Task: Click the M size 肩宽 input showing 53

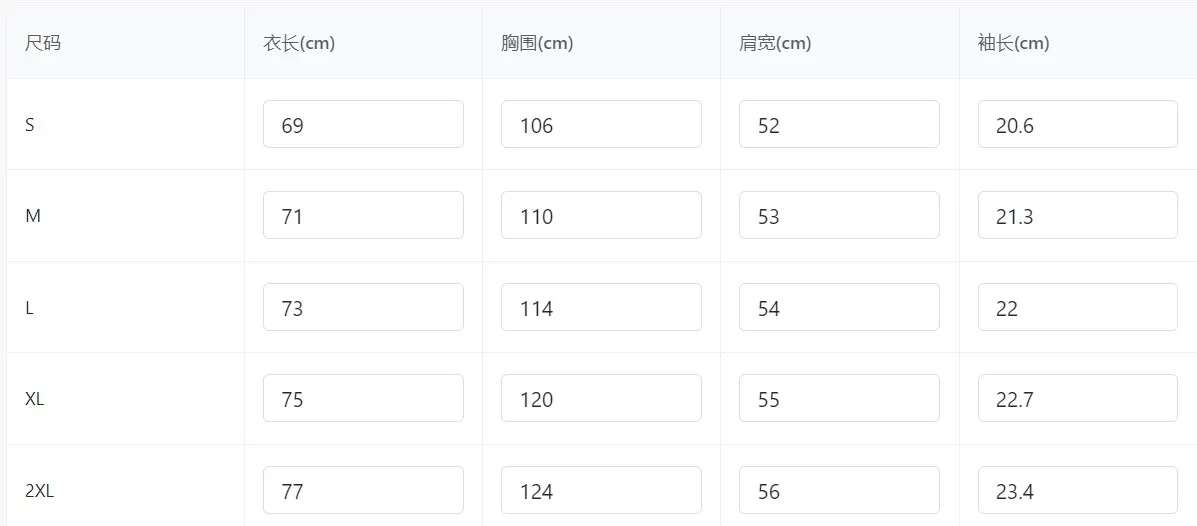Action: pyautogui.click(x=839, y=216)
